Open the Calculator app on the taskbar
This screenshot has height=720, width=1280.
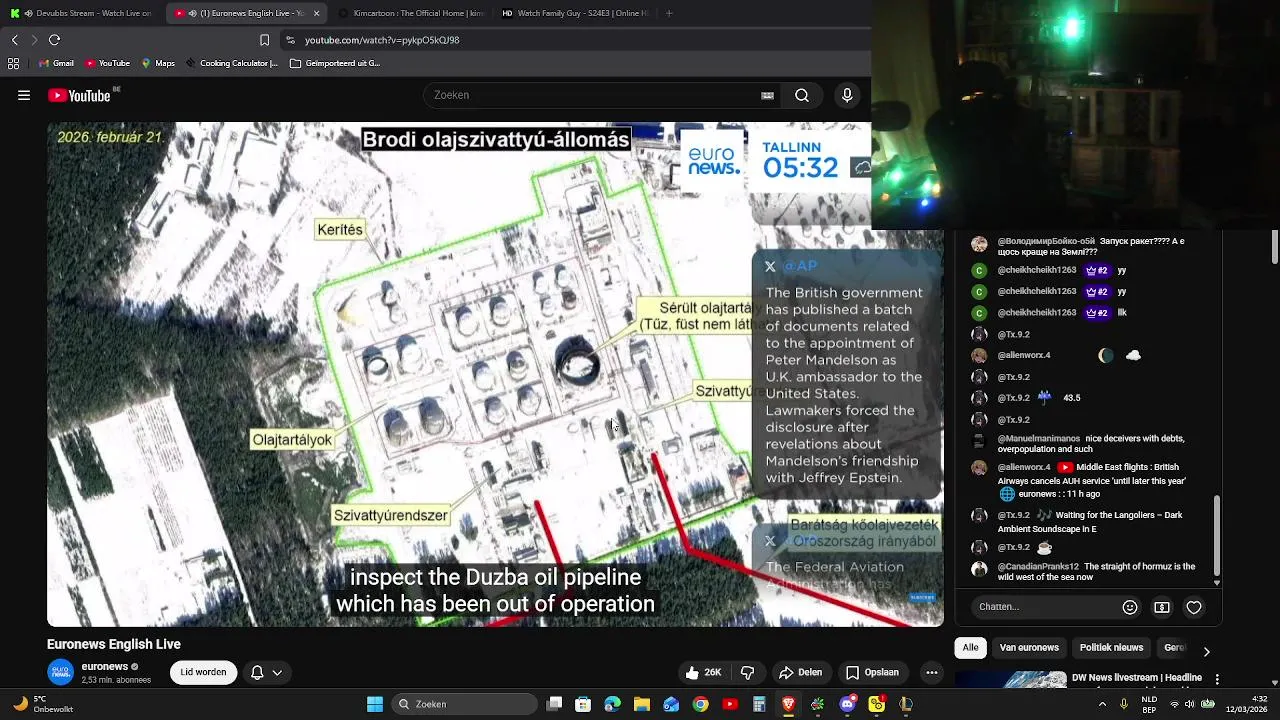pos(759,704)
